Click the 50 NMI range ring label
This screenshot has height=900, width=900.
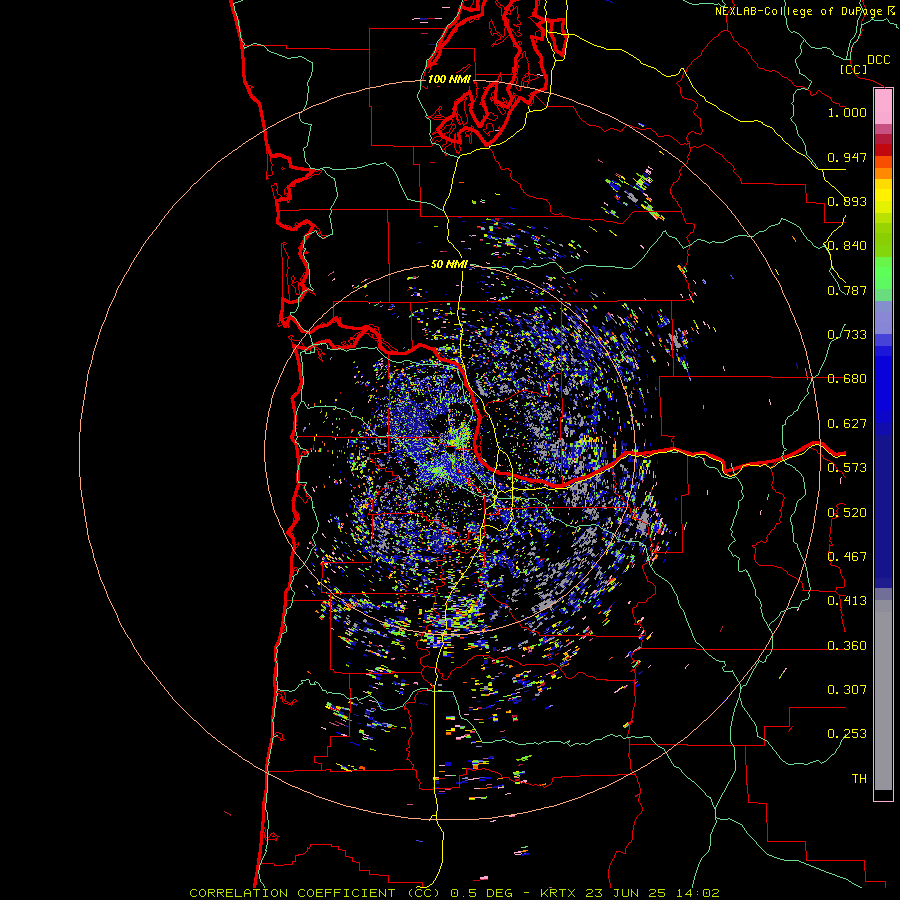click(x=449, y=264)
